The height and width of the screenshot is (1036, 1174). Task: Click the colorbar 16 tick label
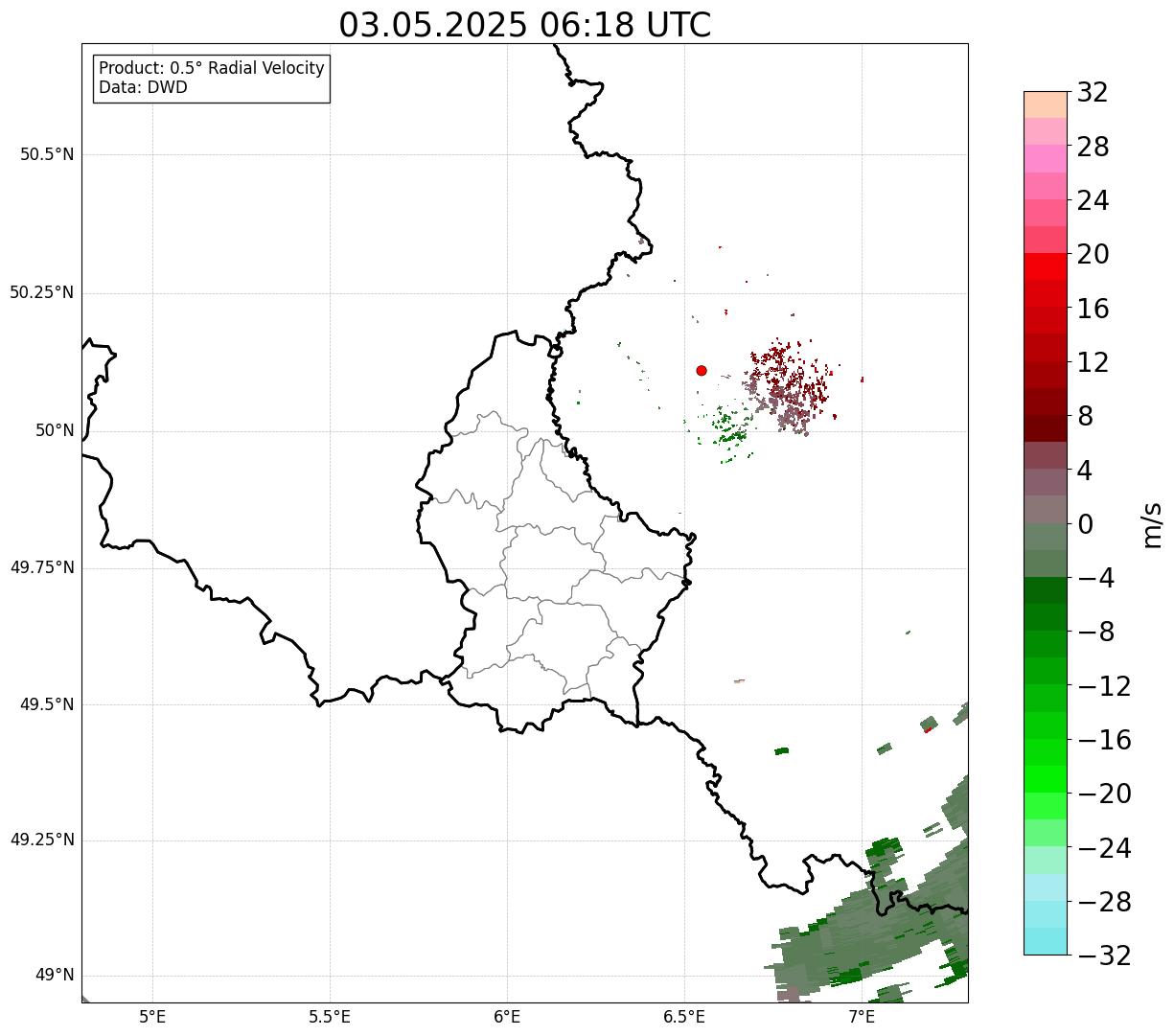1093,309
